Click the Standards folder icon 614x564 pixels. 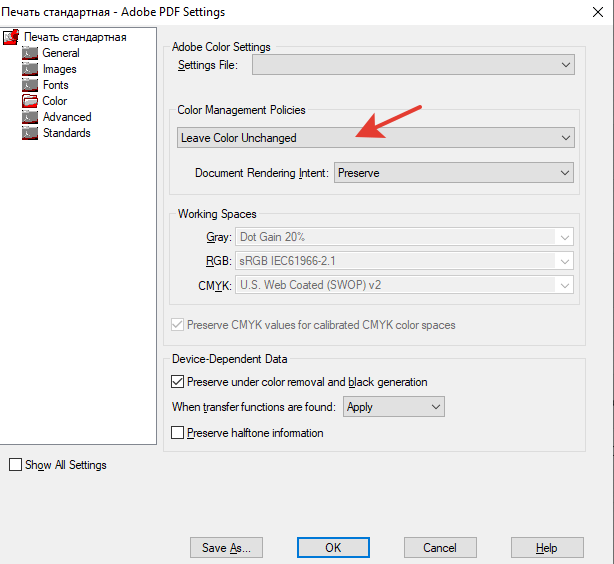click(x=30, y=133)
